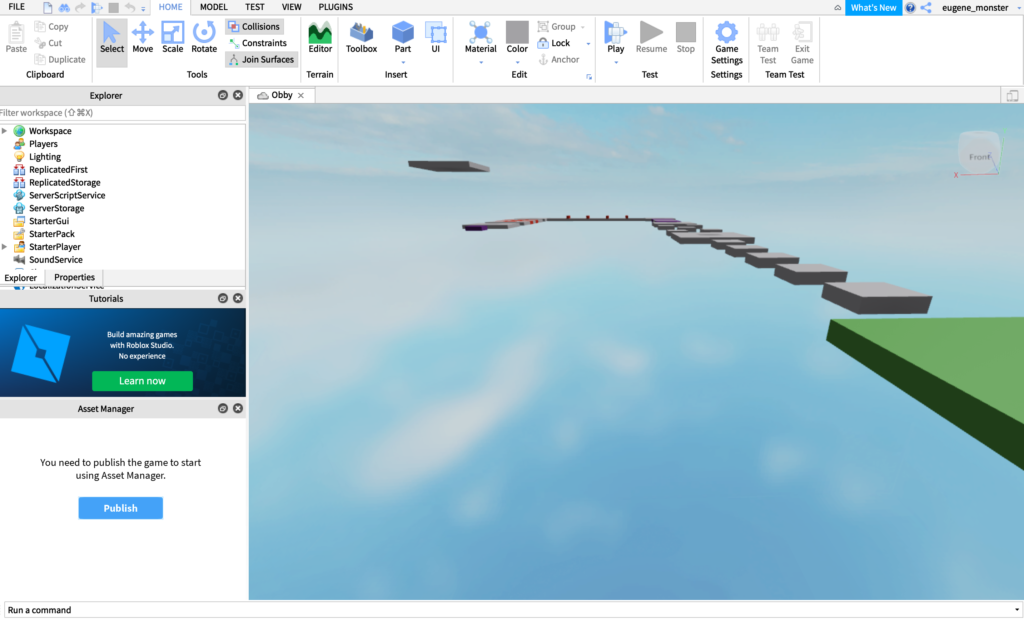Viewport: 1024px width, 620px height.
Task: Click the What's New button
Action: [x=873, y=8]
